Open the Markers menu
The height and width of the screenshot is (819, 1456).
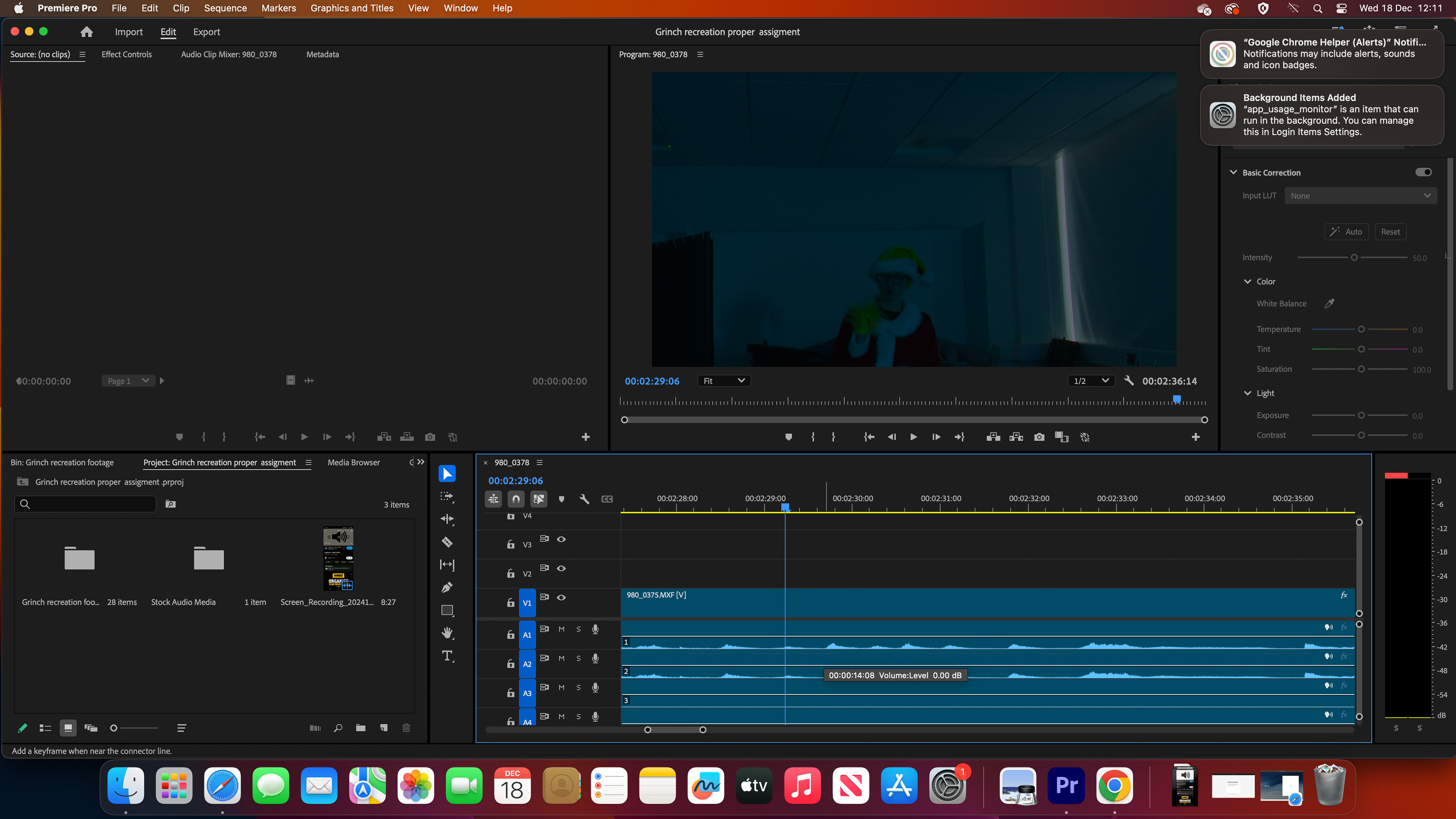point(278,8)
